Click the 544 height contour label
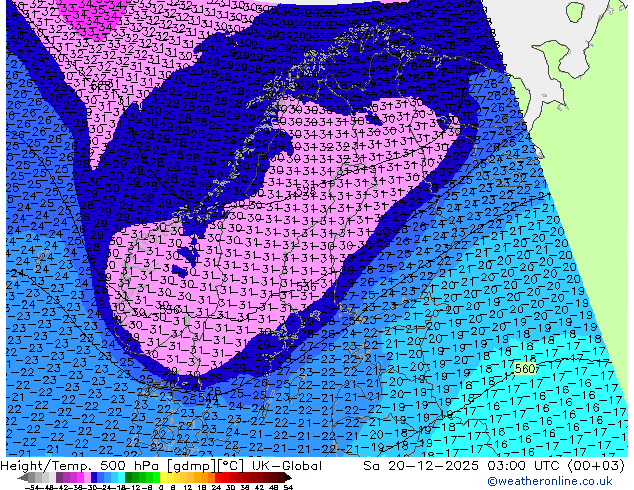 (208, 398)
